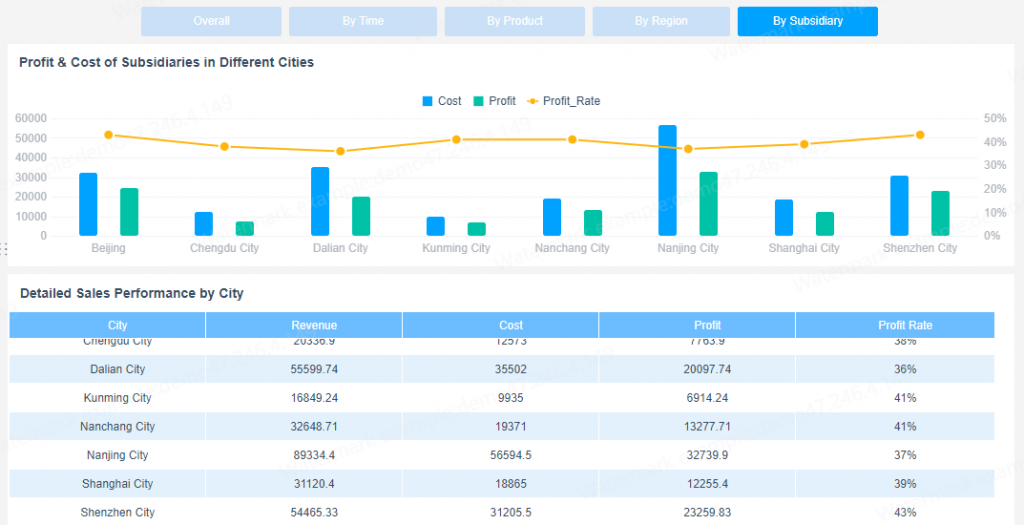Click cost value 35502

pyautogui.click(x=511, y=369)
